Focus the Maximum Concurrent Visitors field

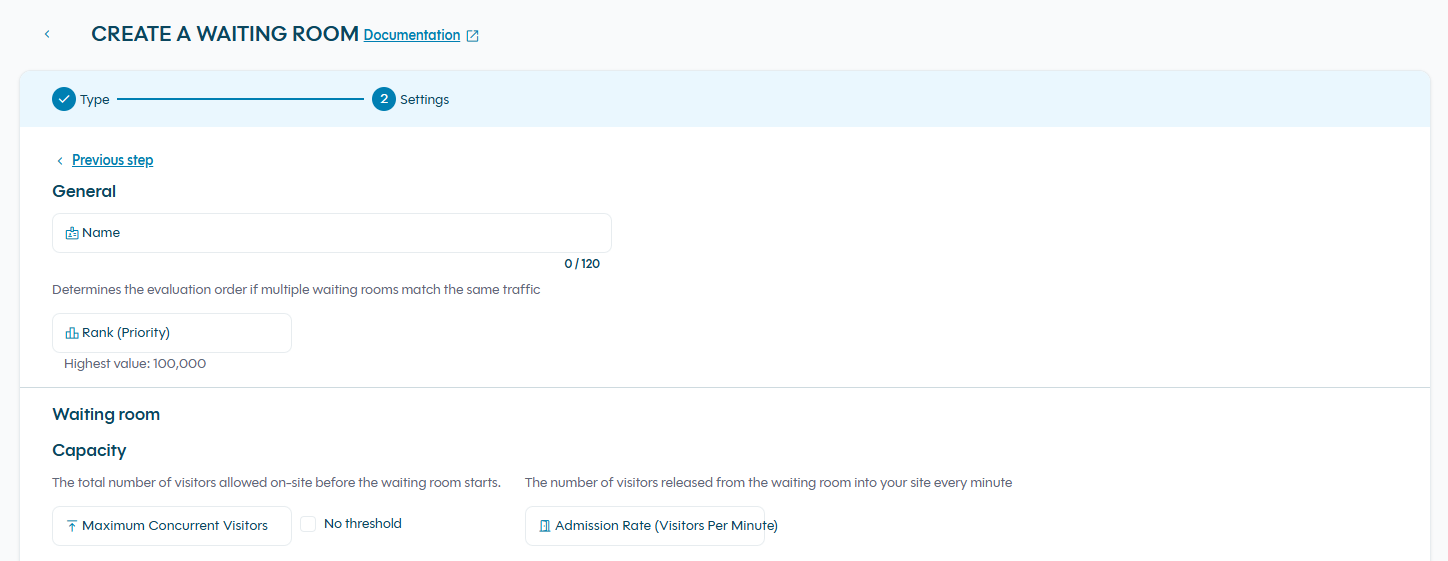pos(172,526)
